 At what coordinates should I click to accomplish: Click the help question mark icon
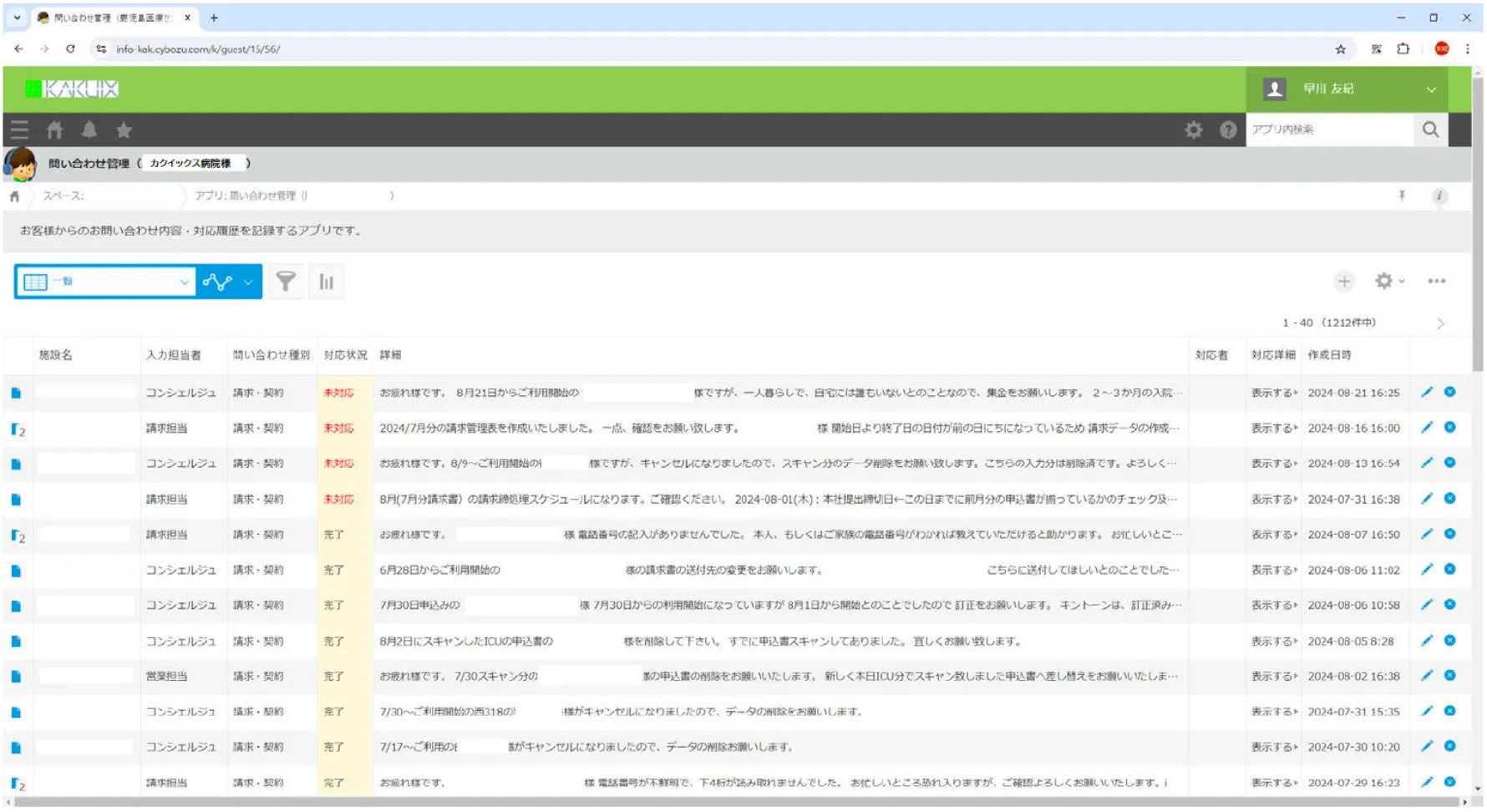[1228, 130]
